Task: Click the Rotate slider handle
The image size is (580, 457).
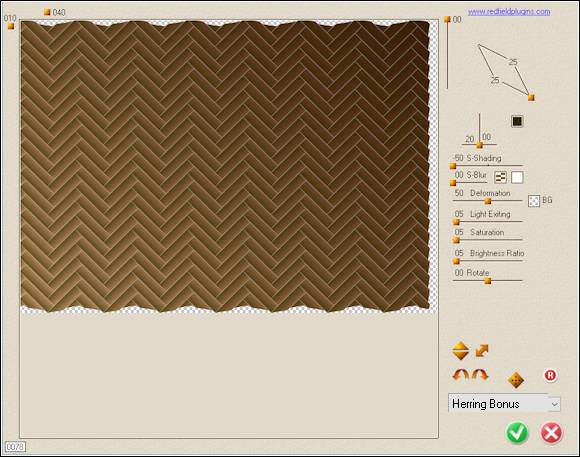Action: point(488,281)
